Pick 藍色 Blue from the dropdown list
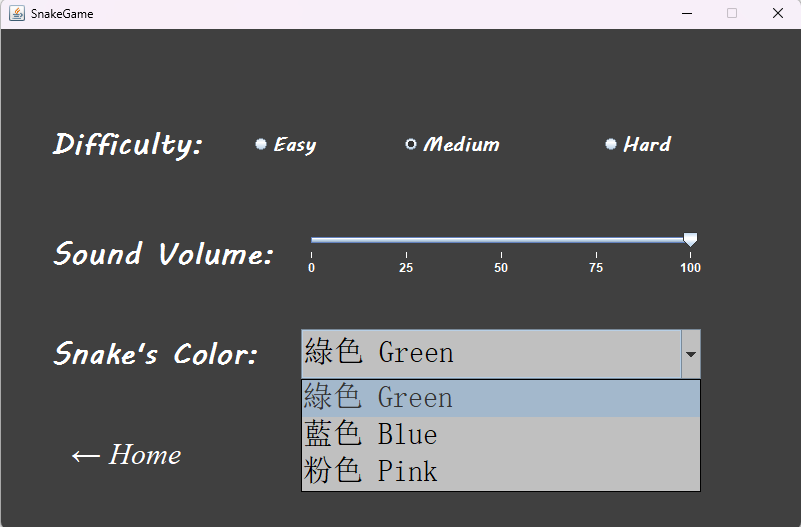 501,435
